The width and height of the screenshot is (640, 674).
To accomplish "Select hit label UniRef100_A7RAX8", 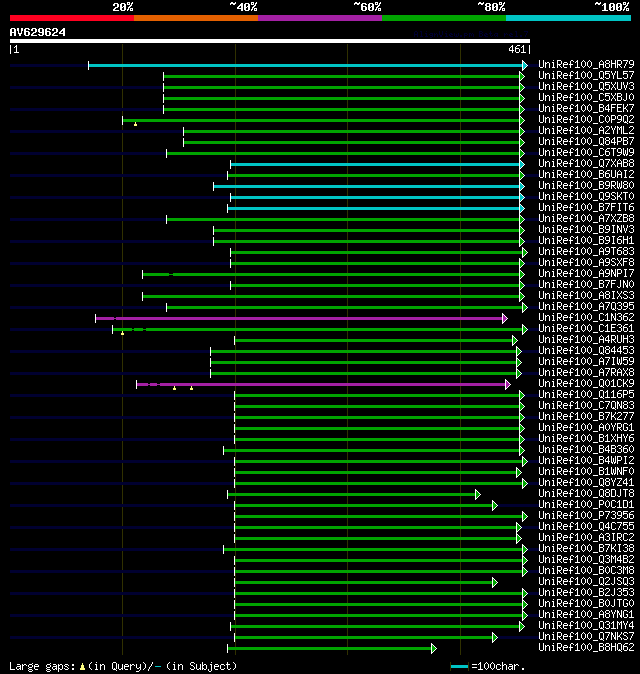I will click(x=586, y=372).
